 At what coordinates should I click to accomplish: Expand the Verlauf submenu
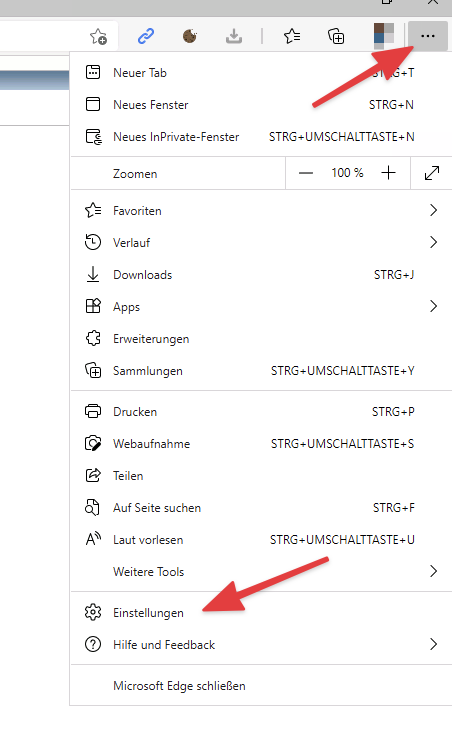261,242
